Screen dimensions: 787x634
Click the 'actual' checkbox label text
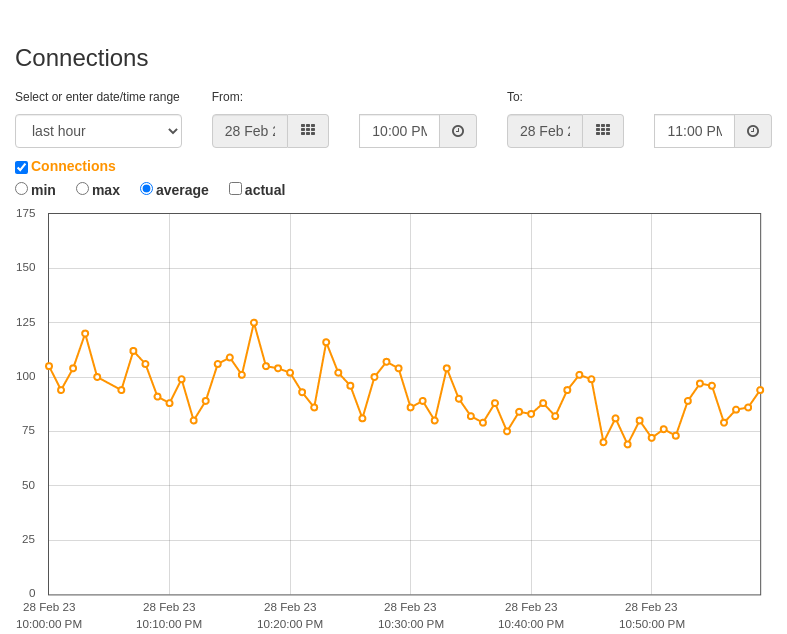pyautogui.click(x=265, y=190)
